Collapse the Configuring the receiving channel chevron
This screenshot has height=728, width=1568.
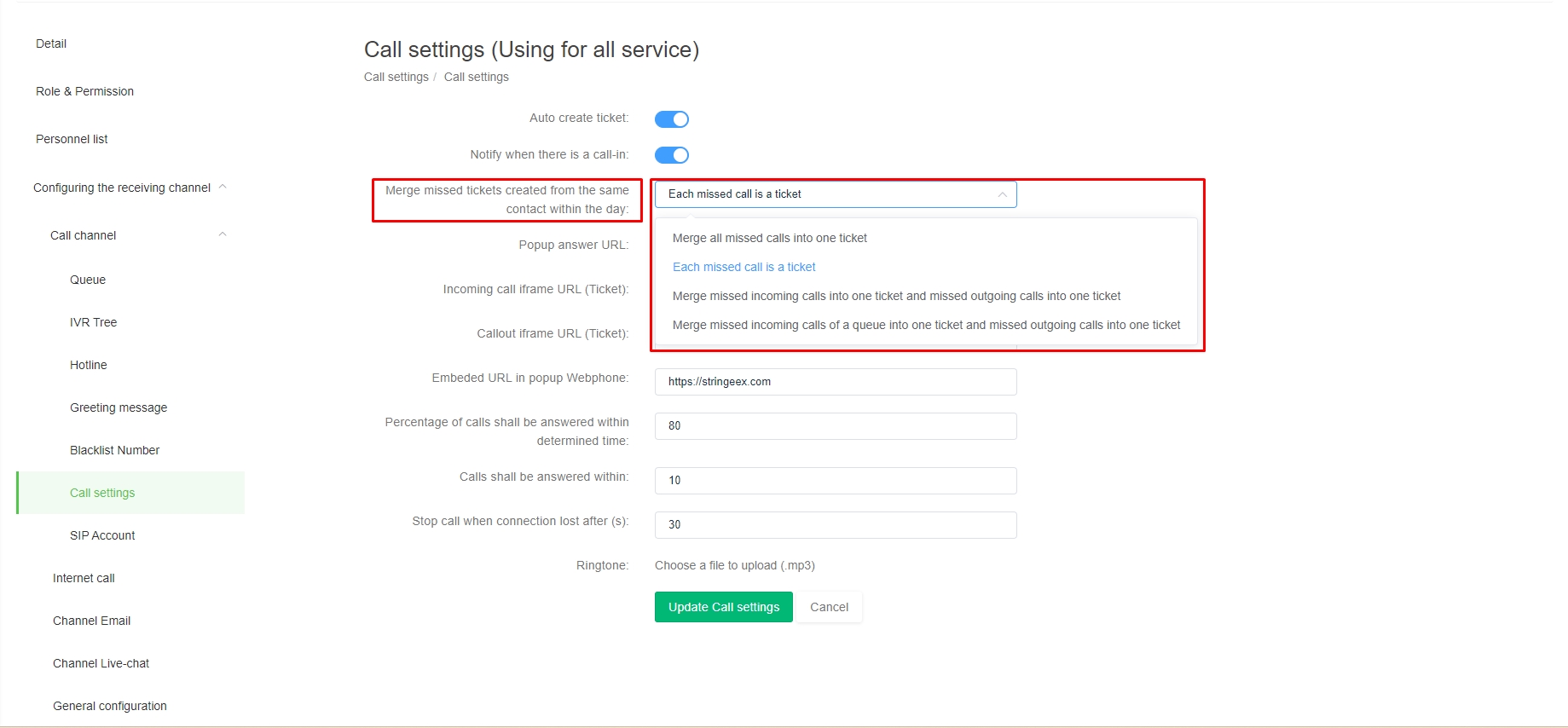click(x=223, y=187)
